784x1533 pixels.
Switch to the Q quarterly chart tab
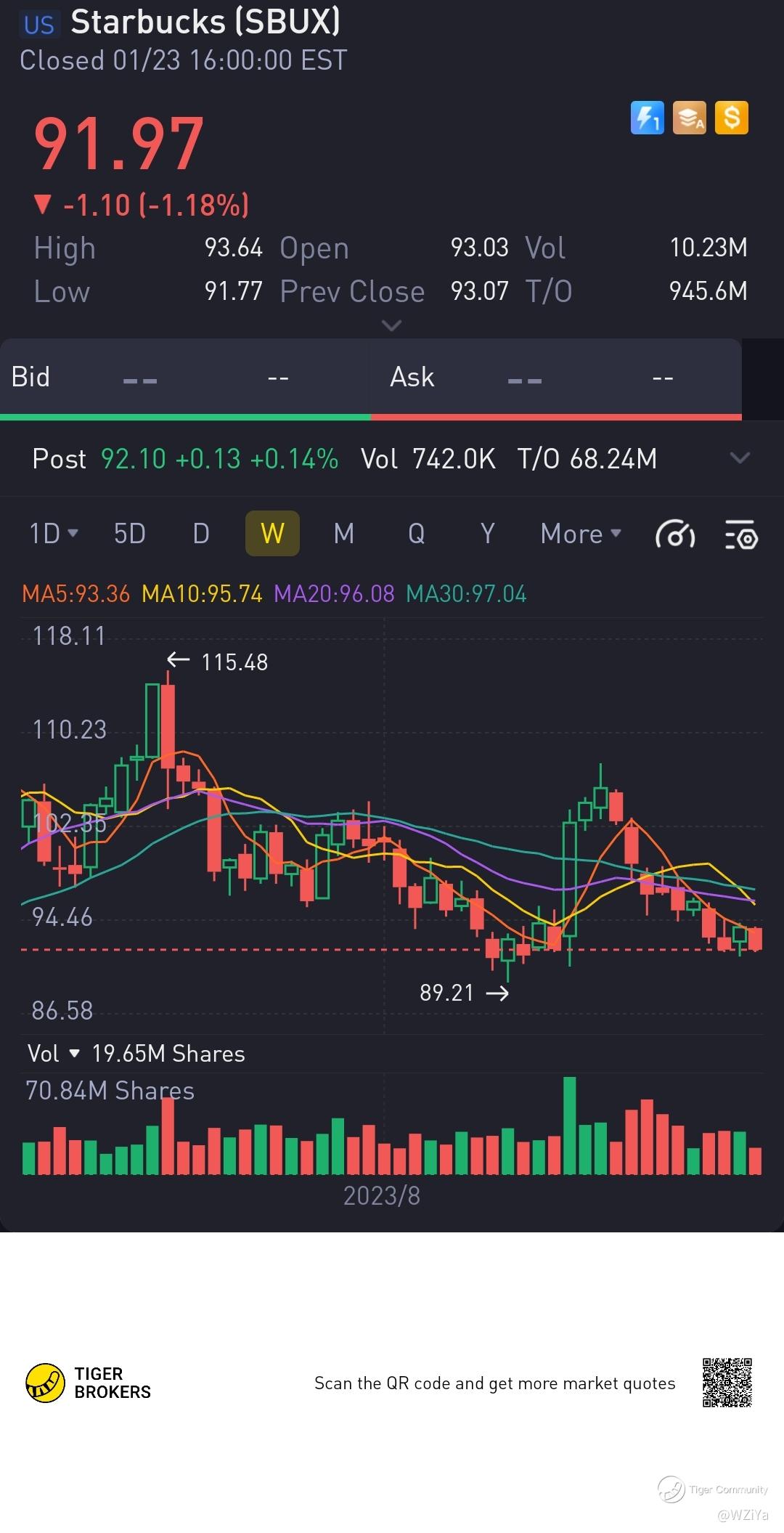coord(416,534)
